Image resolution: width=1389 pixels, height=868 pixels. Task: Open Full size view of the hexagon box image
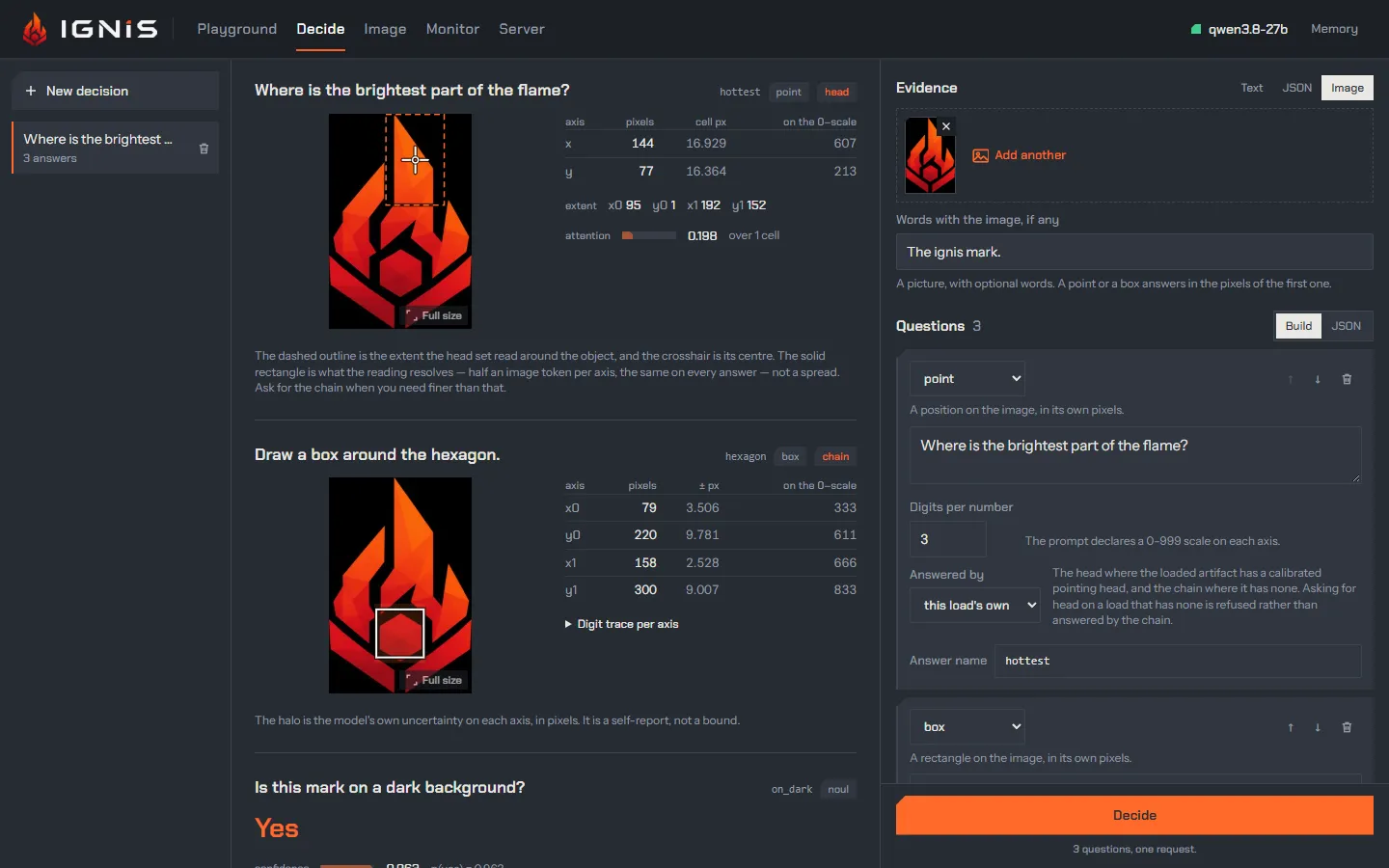(x=434, y=680)
